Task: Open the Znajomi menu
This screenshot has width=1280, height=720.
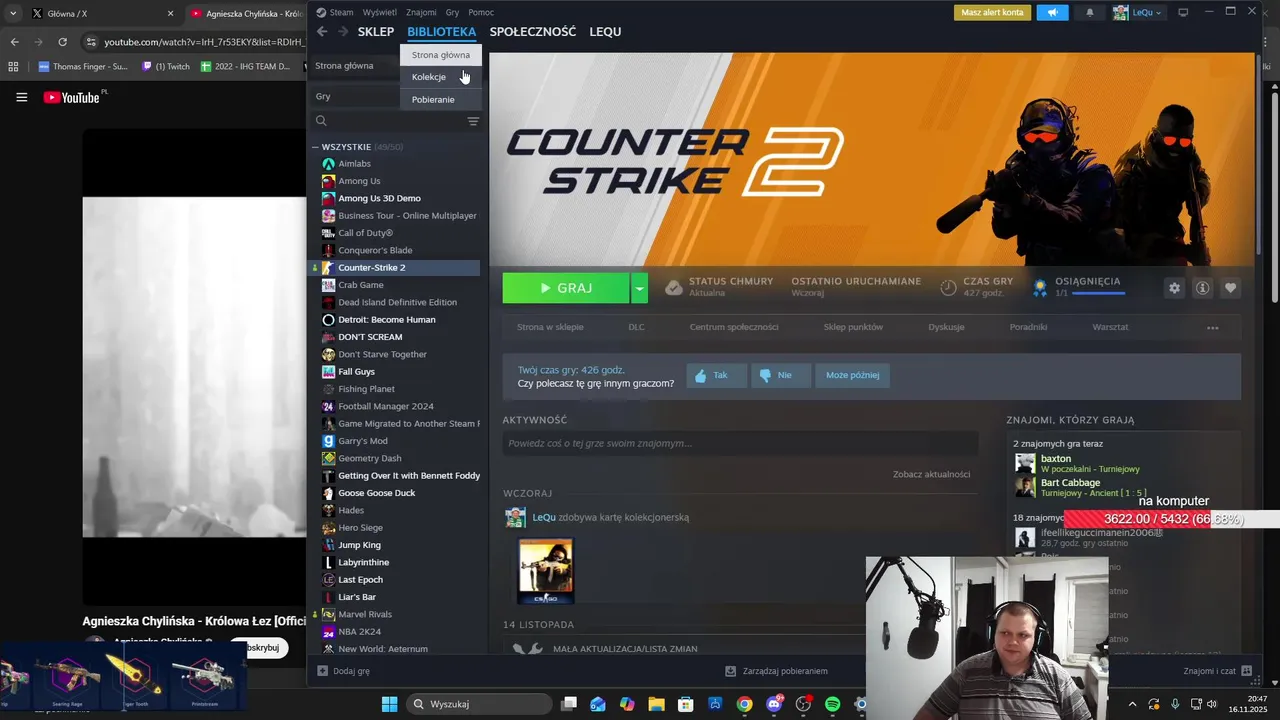Action: coord(421,12)
